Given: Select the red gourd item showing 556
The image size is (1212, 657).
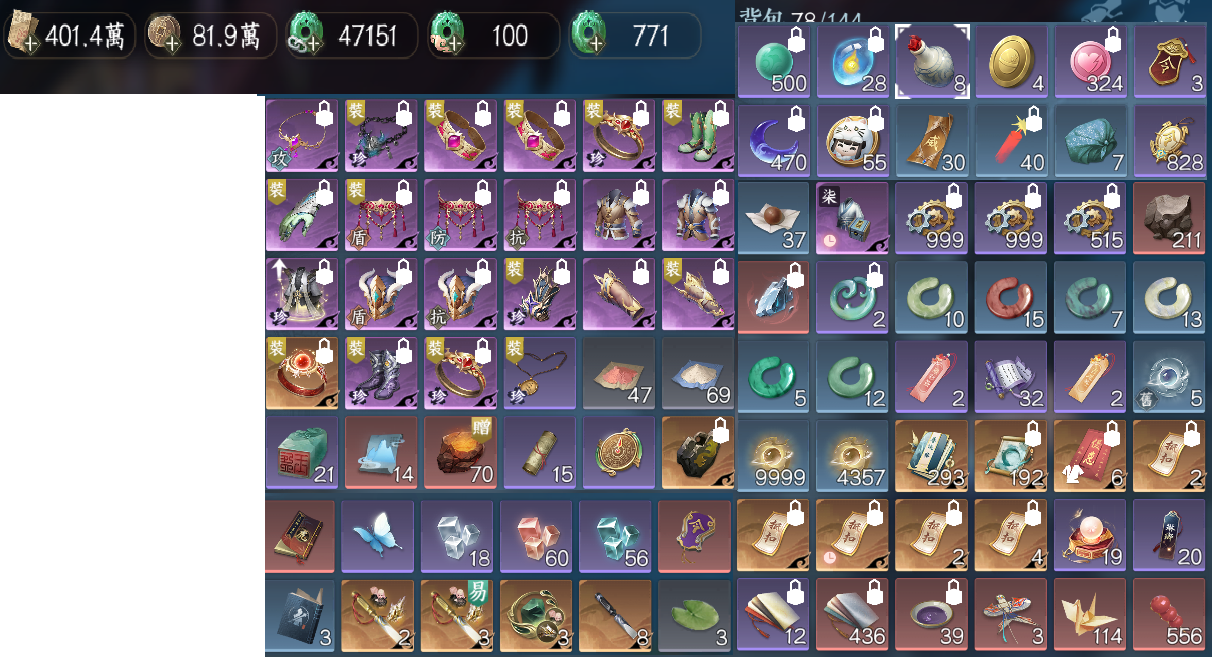Looking at the screenshot, I should 1170,615.
